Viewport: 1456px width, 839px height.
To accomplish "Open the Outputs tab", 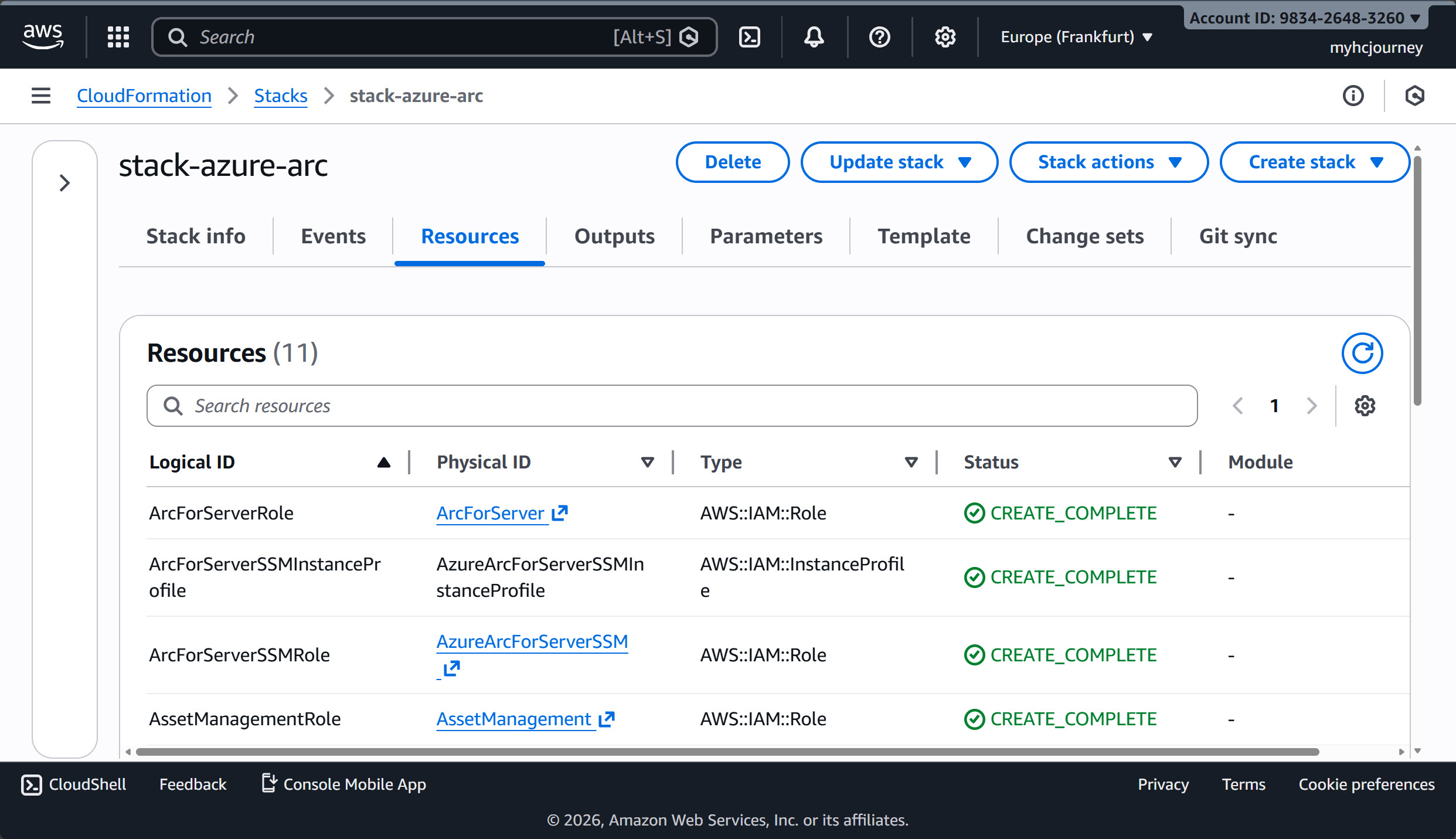I will pos(614,236).
